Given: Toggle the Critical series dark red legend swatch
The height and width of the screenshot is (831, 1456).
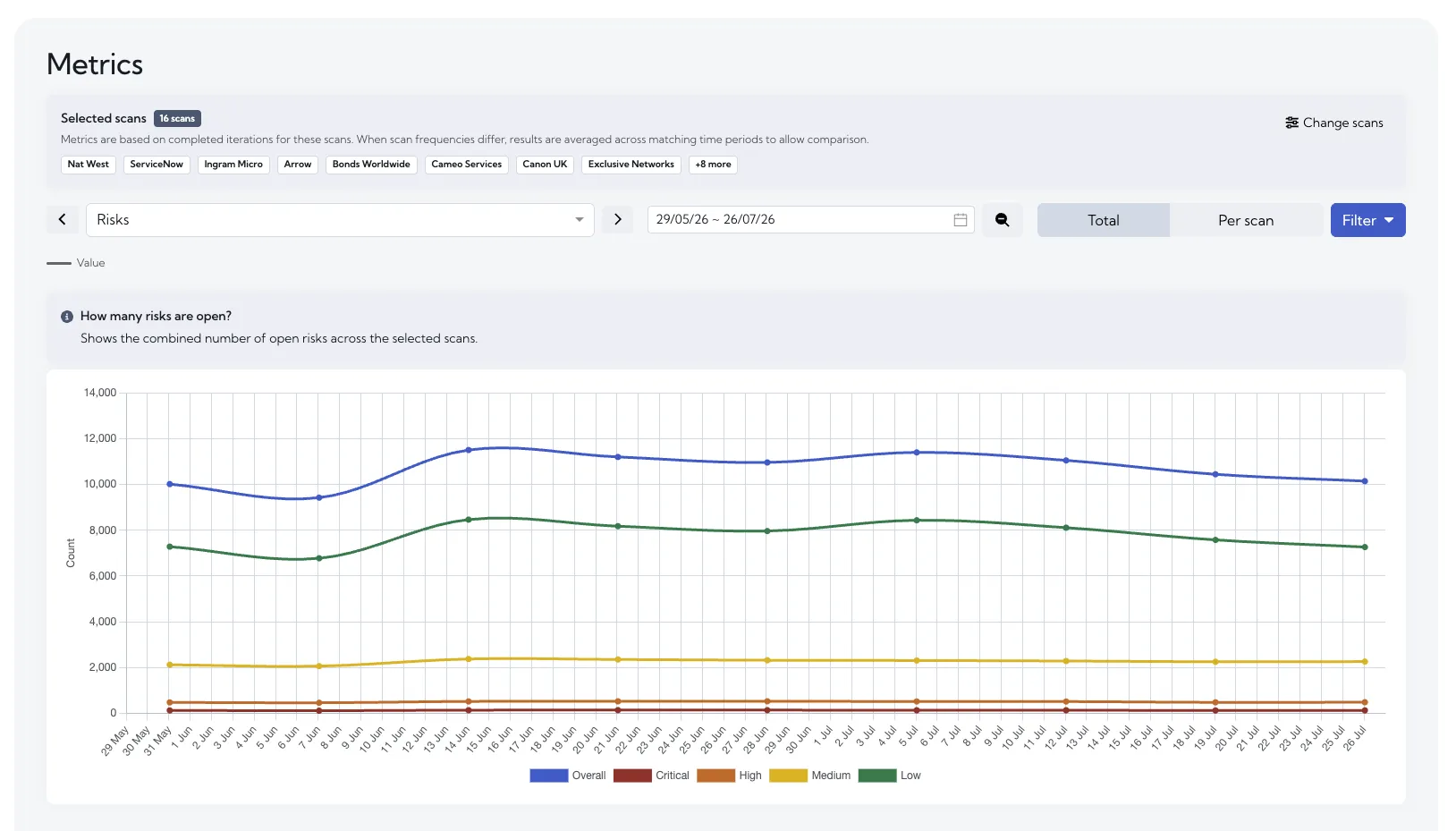Looking at the screenshot, I should point(632,776).
